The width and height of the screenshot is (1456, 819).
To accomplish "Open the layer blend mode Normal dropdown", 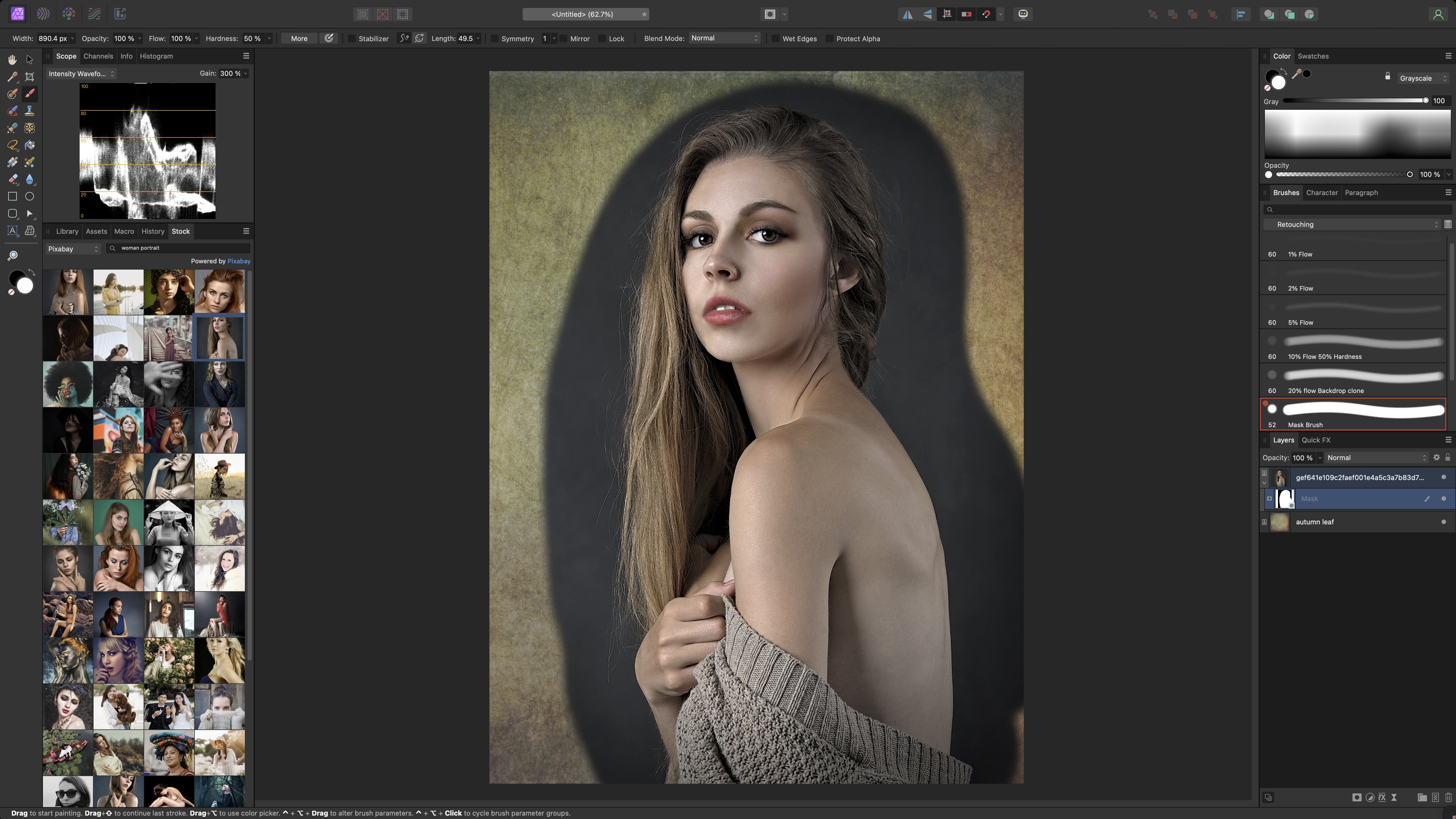I will coord(1376,458).
